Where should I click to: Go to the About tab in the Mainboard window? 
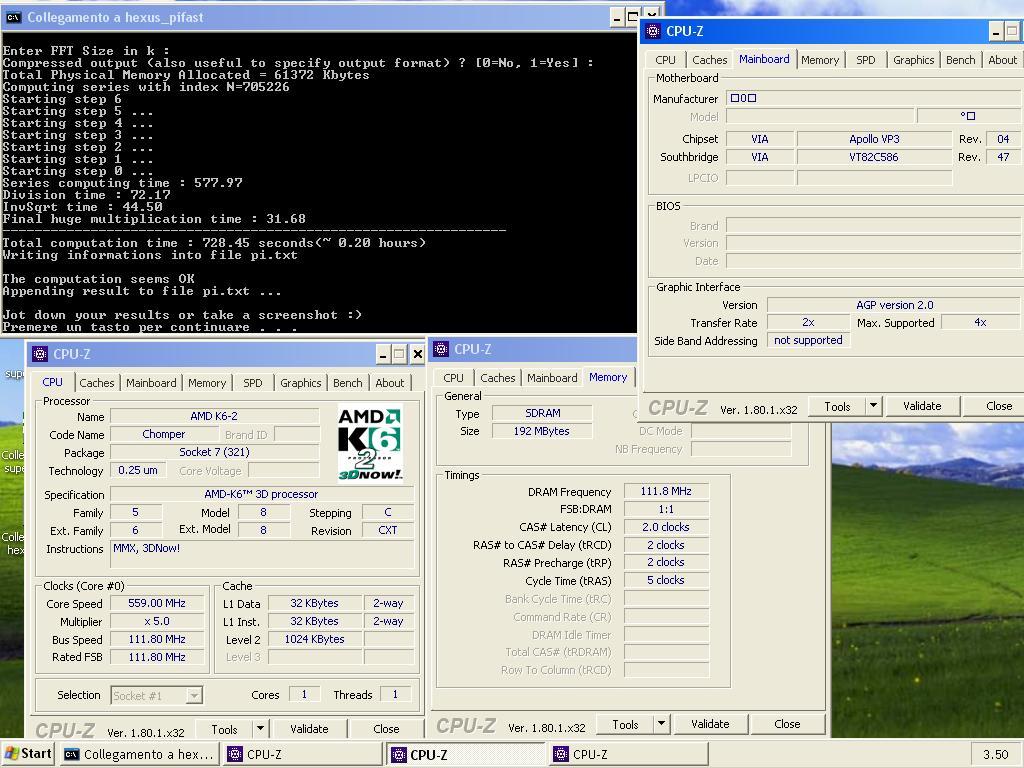click(x=1002, y=59)
